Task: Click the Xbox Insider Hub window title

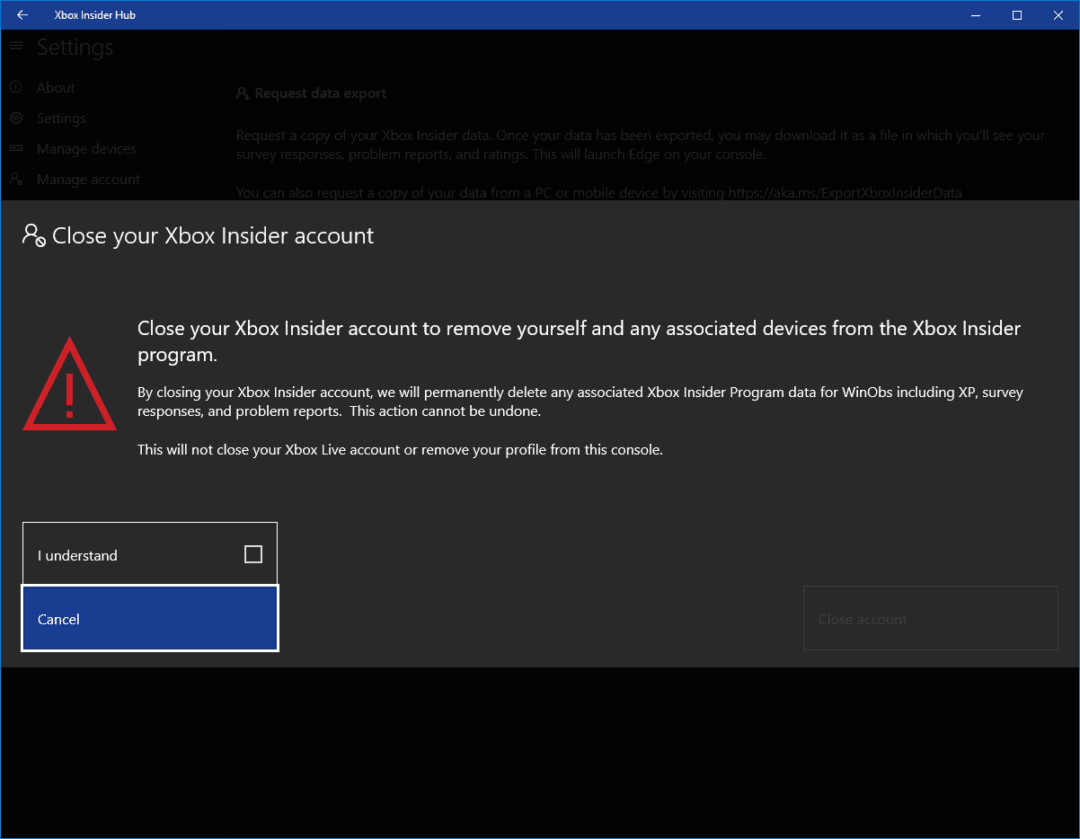Action: pos(95,14)
